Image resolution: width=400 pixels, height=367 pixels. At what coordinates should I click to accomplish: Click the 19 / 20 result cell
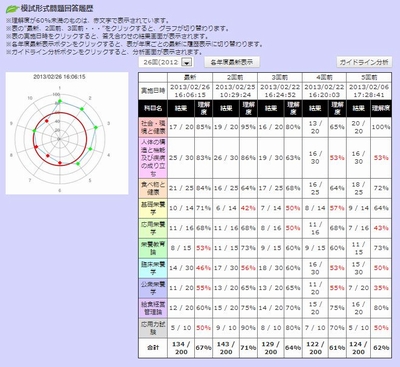click(226, 127)
